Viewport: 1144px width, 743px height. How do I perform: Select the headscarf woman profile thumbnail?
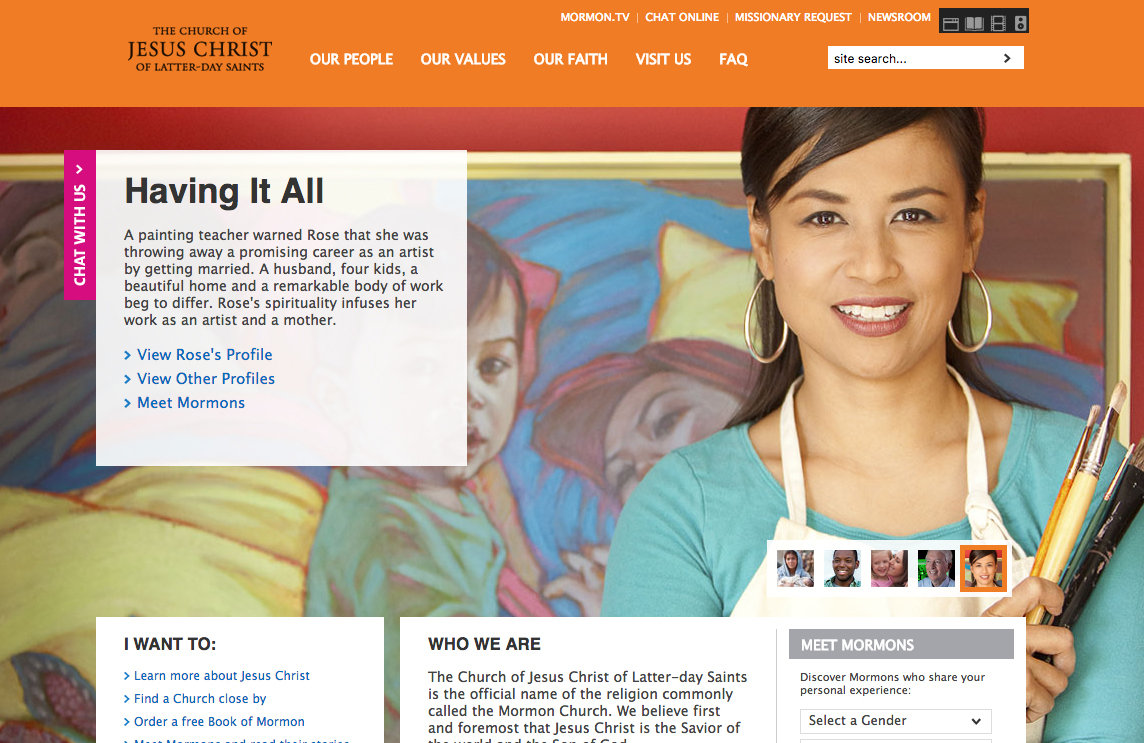click(795, 569)
